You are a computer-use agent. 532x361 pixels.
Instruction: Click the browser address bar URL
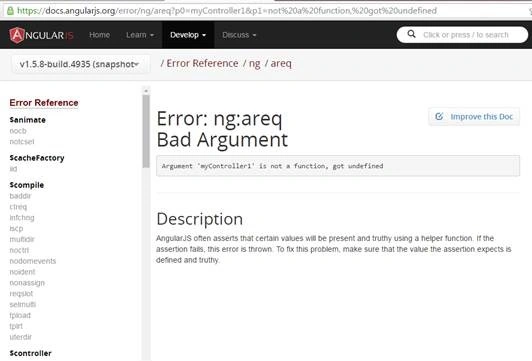point(227,11)
